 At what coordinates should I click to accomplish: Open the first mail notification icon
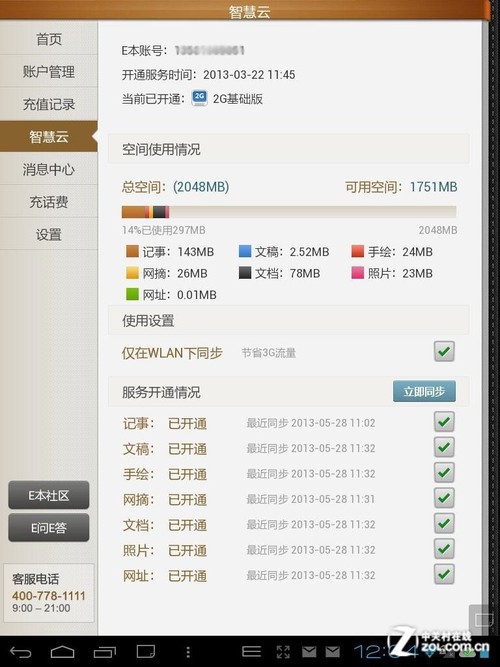tap(309, 652)
